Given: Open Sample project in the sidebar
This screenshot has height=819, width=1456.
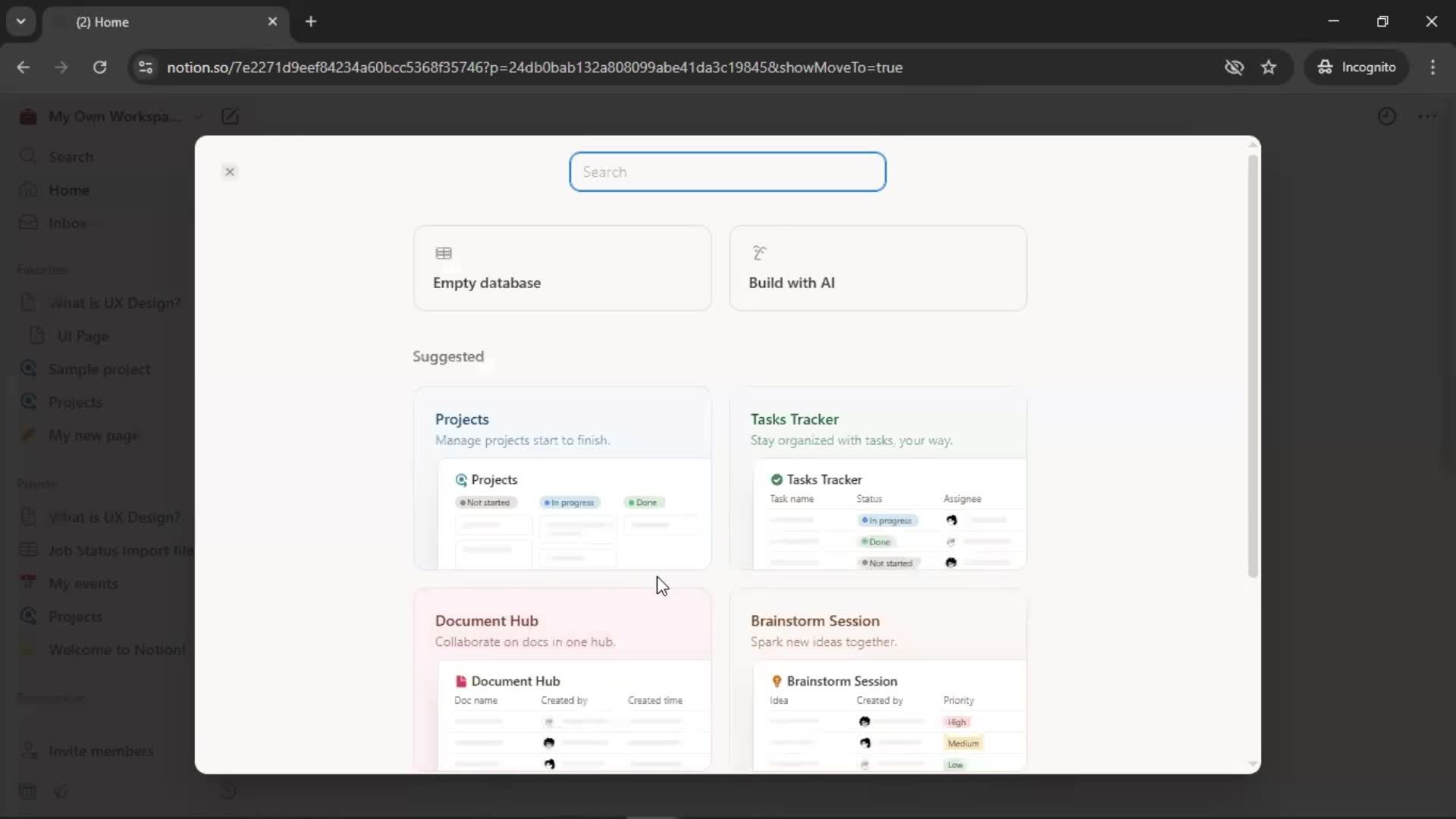Looking at the screenshot, I should click(99, 369).
